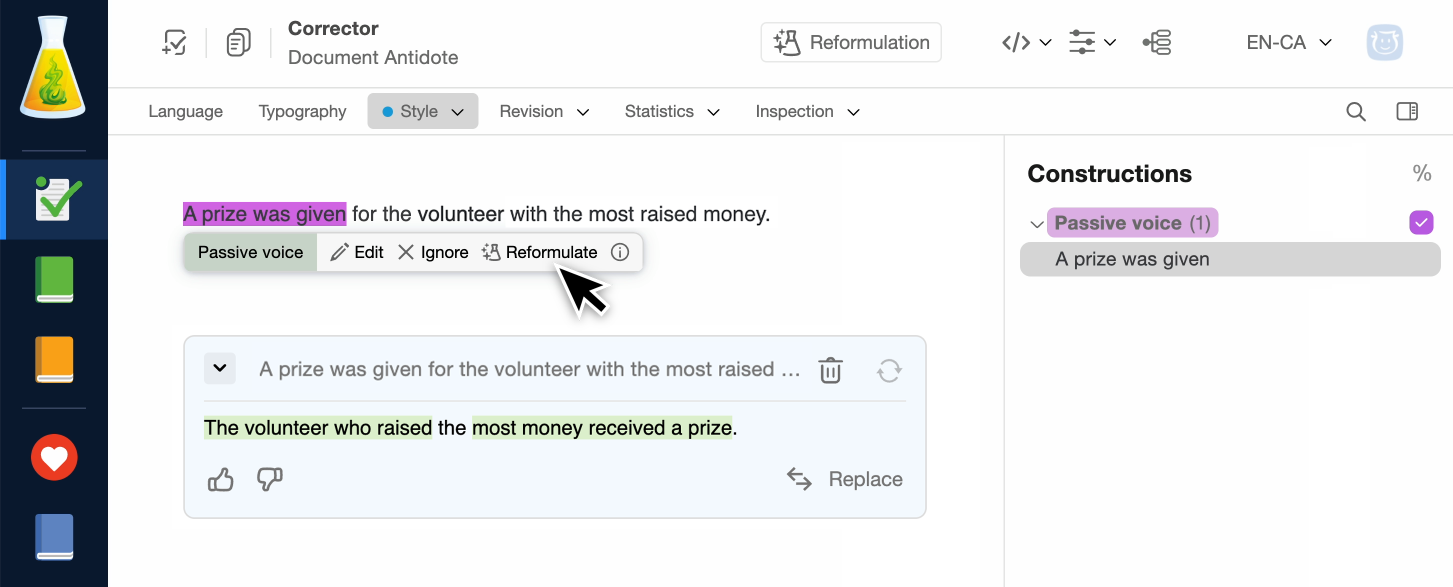Click the thumbs up icon
The width and height of the screenshot is (1453, 587).
coord(220,480)
